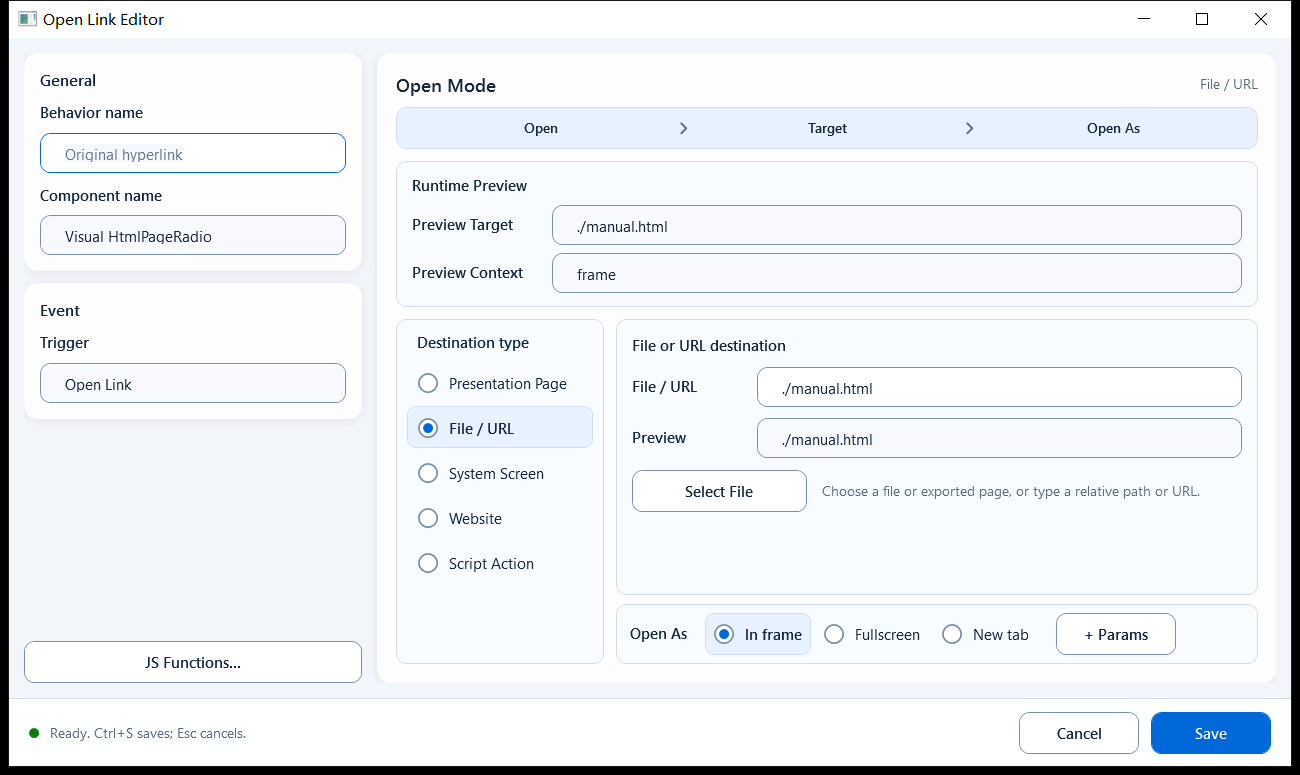Set Open As to In frame
Viewport: 1300px width, 775px height.
click(x=758, y=634)
